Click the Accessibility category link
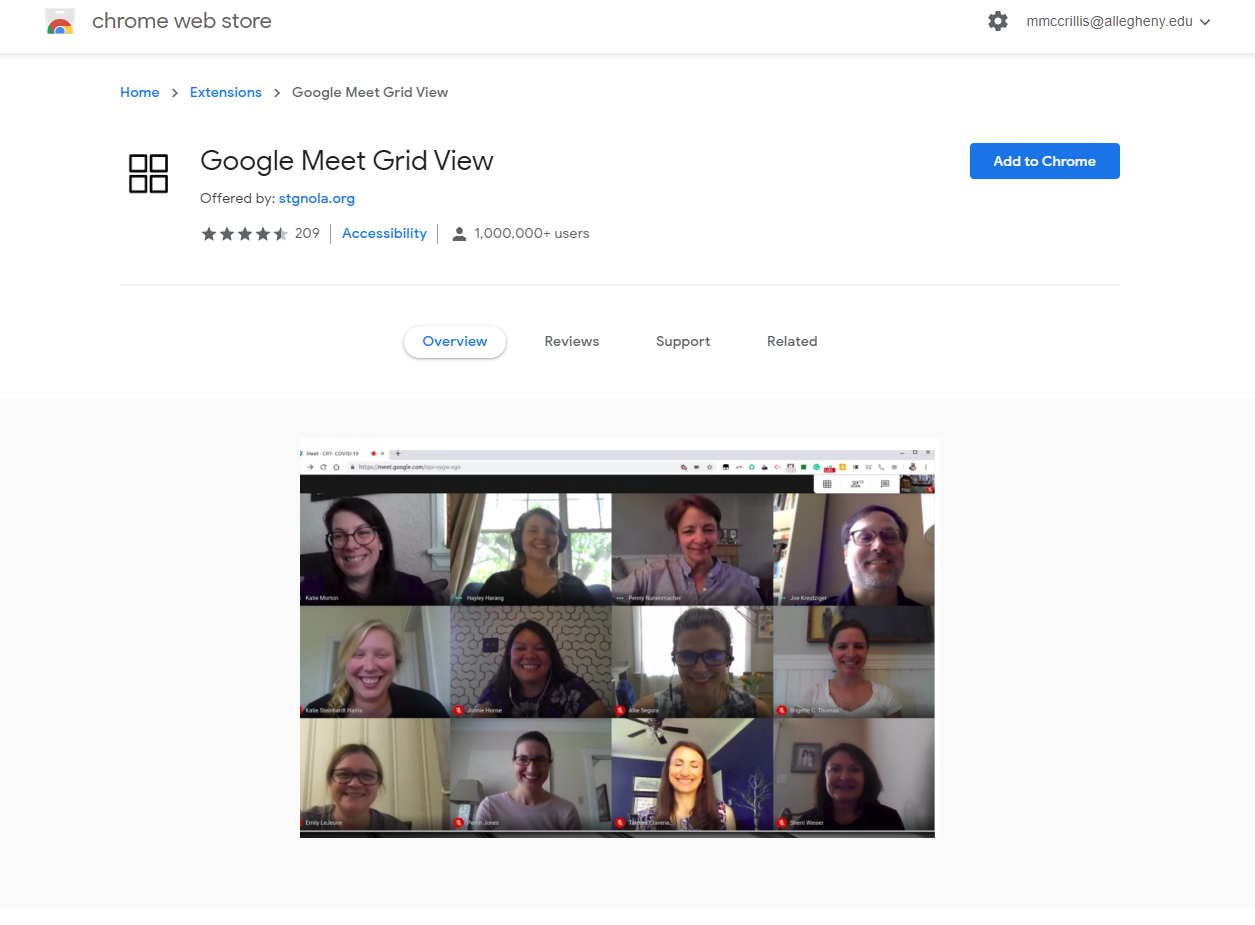Screen dimensions: 1255x925 tap(384, 233)
